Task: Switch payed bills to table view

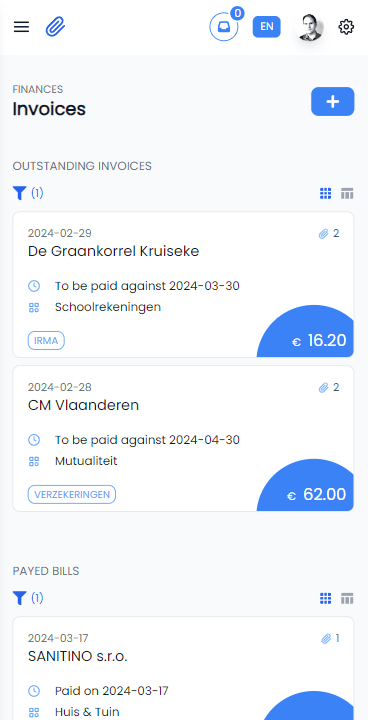Action: [x=347, y=598]
